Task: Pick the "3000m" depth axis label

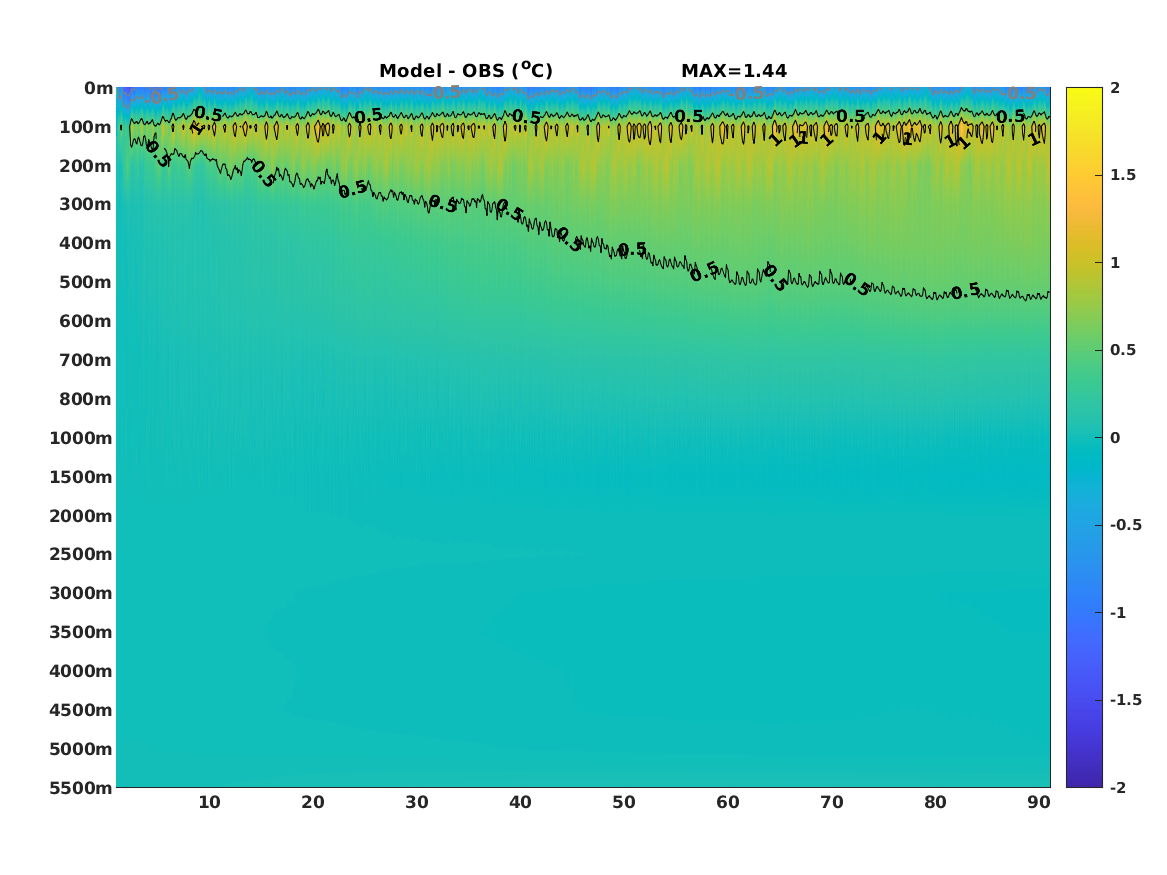Action: pyautogui.click(x=81, y=593)
